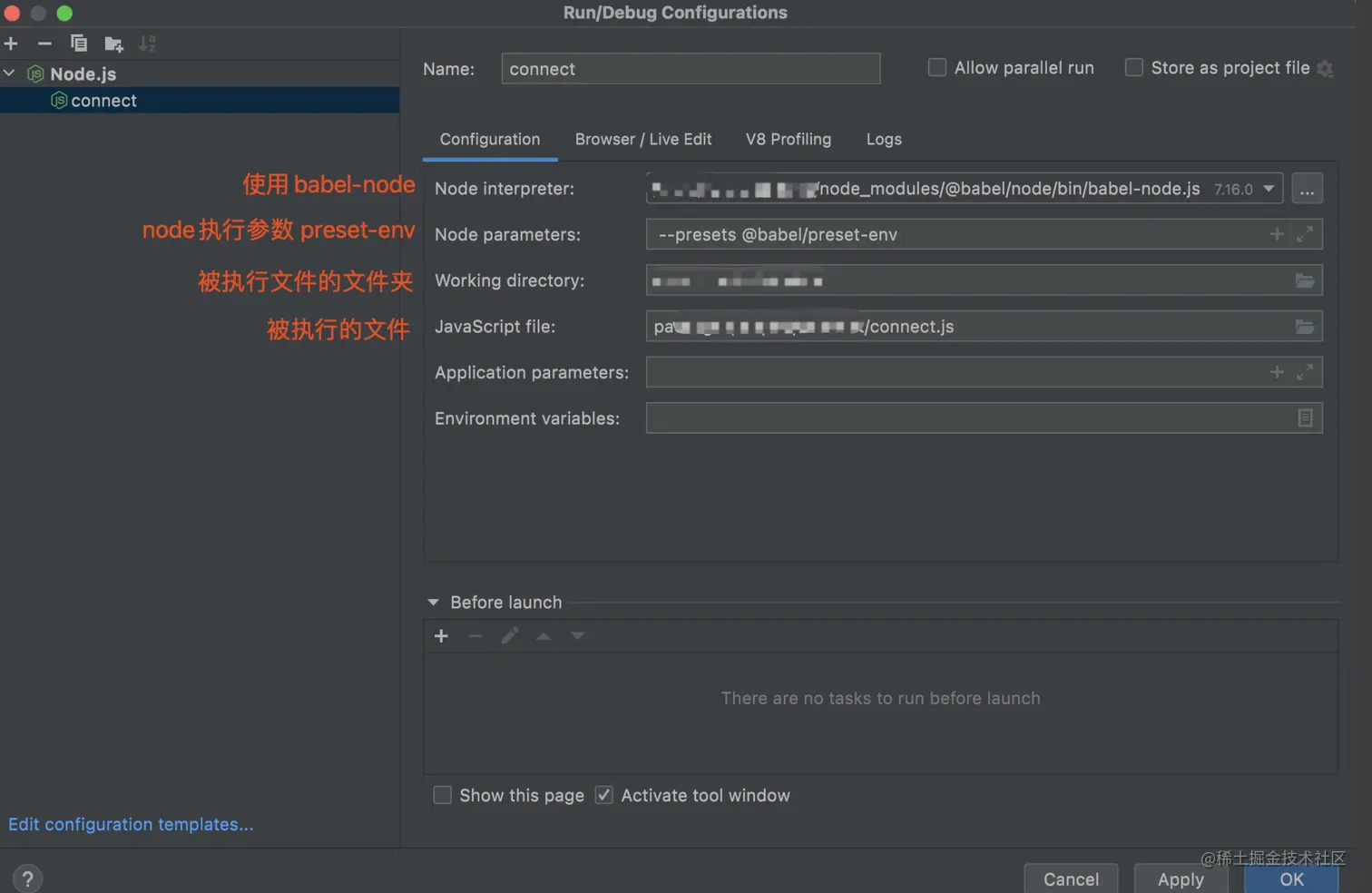Move Before launch task up
The height and width of the screenshot is (893, 1372).
tap(544, 636)
